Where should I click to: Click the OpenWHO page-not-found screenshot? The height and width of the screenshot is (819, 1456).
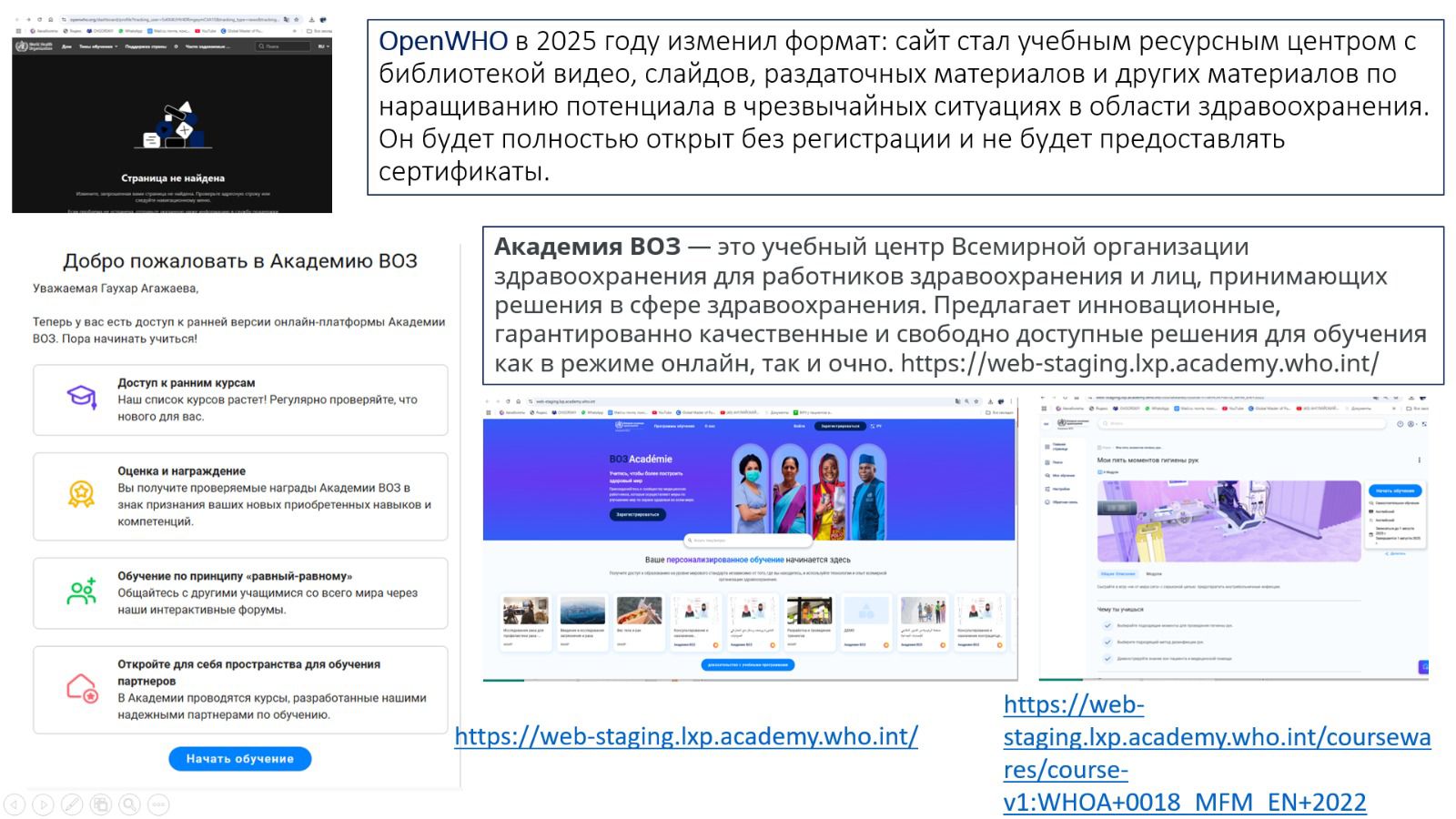[x=172, y=114]
